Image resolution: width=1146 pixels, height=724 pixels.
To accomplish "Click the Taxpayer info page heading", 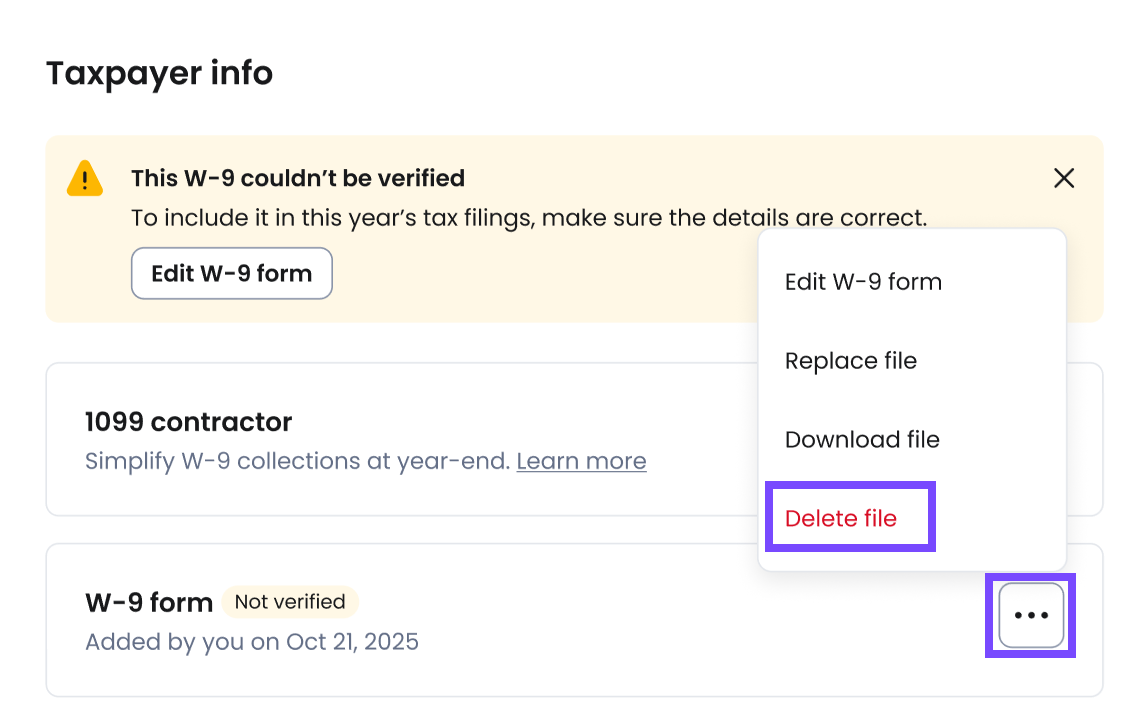I will pos(159,73).
